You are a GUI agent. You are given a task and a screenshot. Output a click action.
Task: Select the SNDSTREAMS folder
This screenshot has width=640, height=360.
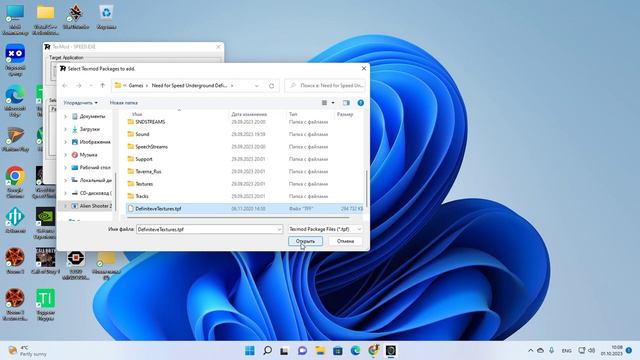[x=150, y=122]
